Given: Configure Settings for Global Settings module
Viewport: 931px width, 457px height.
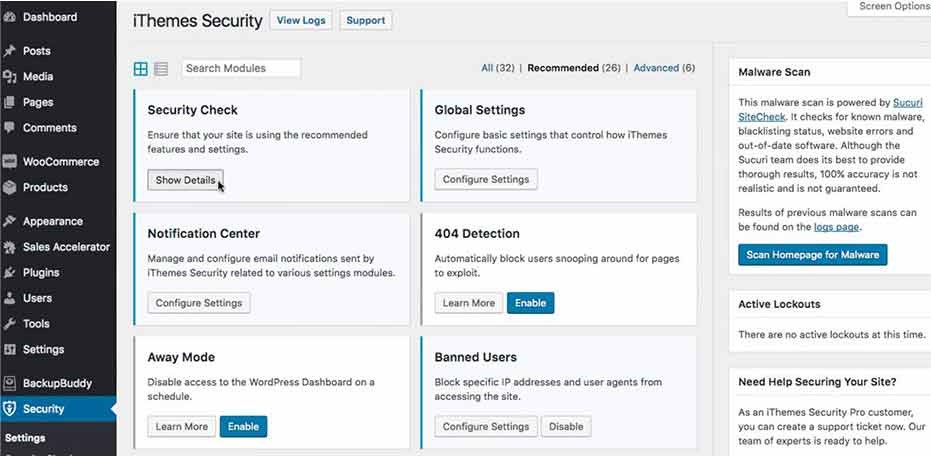Looking at the screenshot, I should click(486, 179).
